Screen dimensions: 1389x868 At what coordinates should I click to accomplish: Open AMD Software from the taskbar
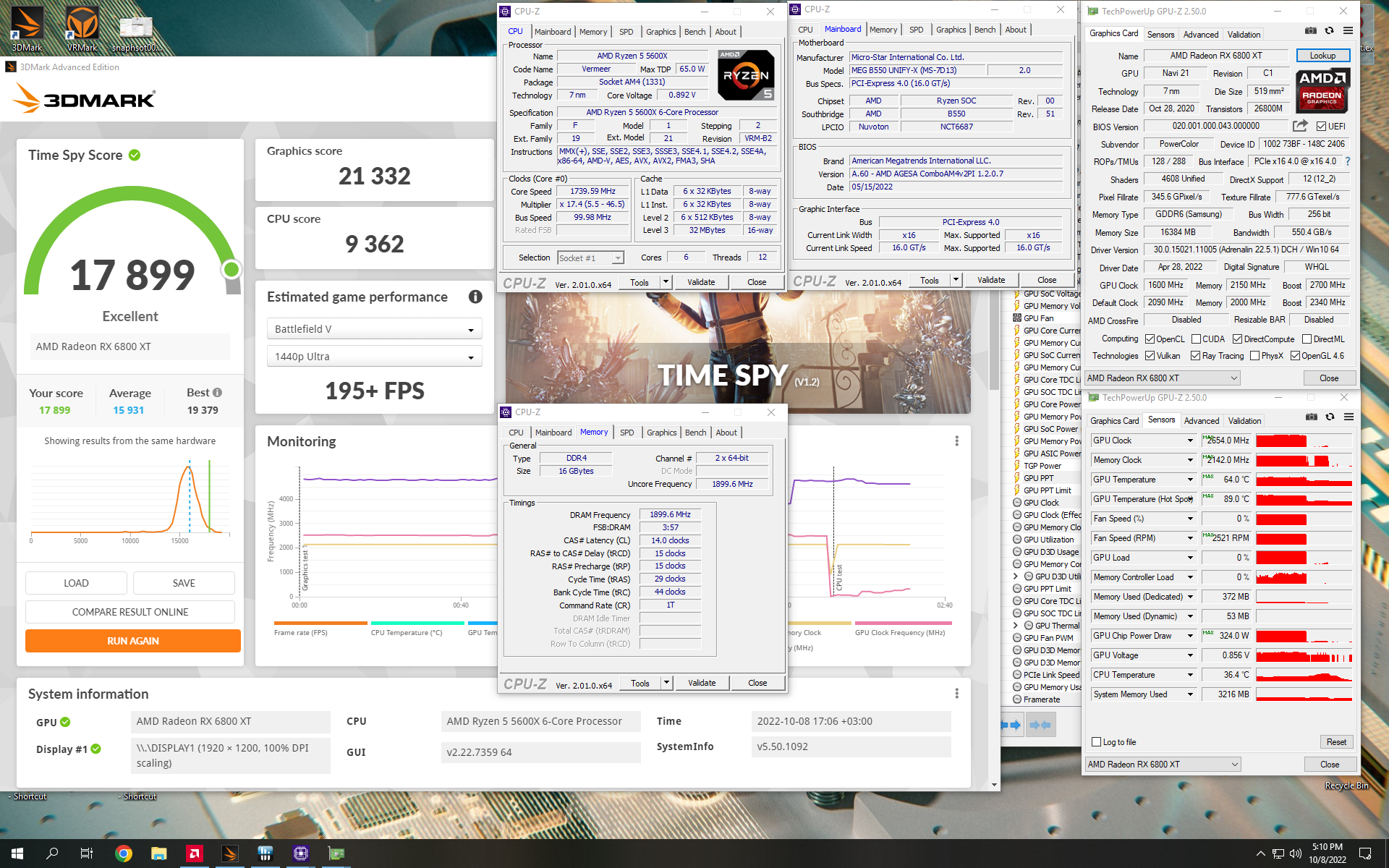tap(195, 854)
